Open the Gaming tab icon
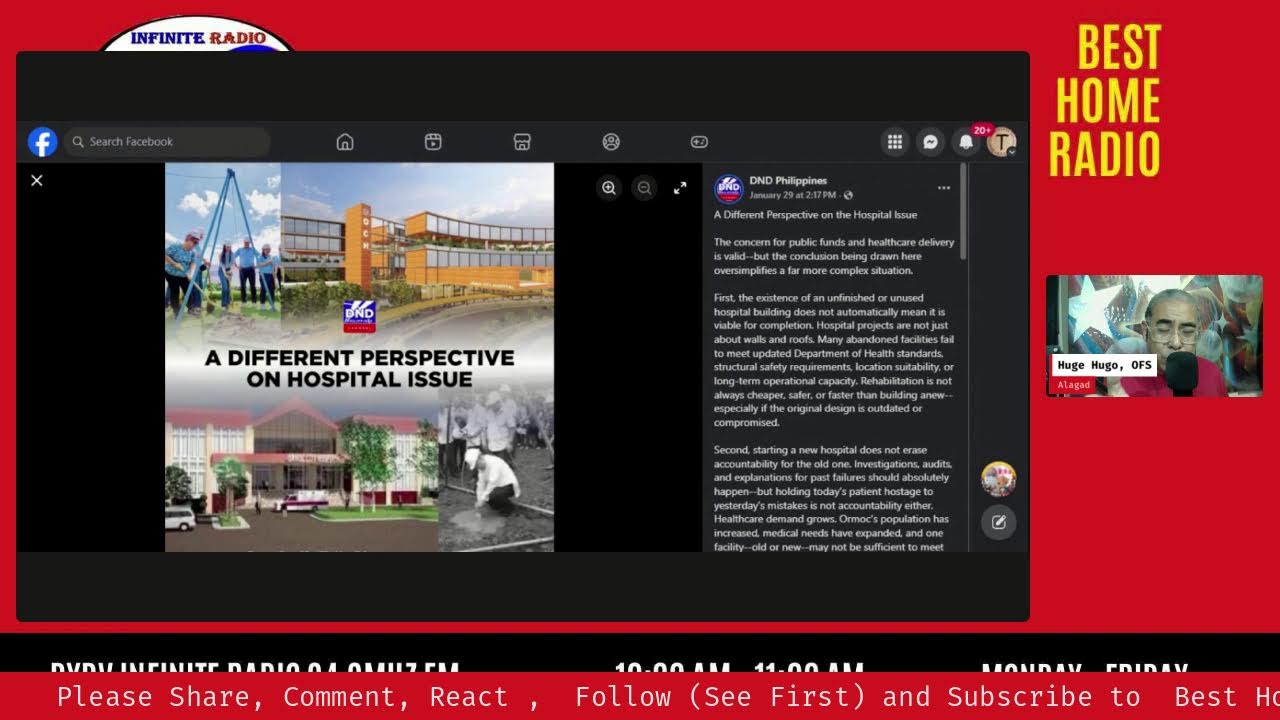 pyautogui.click(x=699, y=142)
